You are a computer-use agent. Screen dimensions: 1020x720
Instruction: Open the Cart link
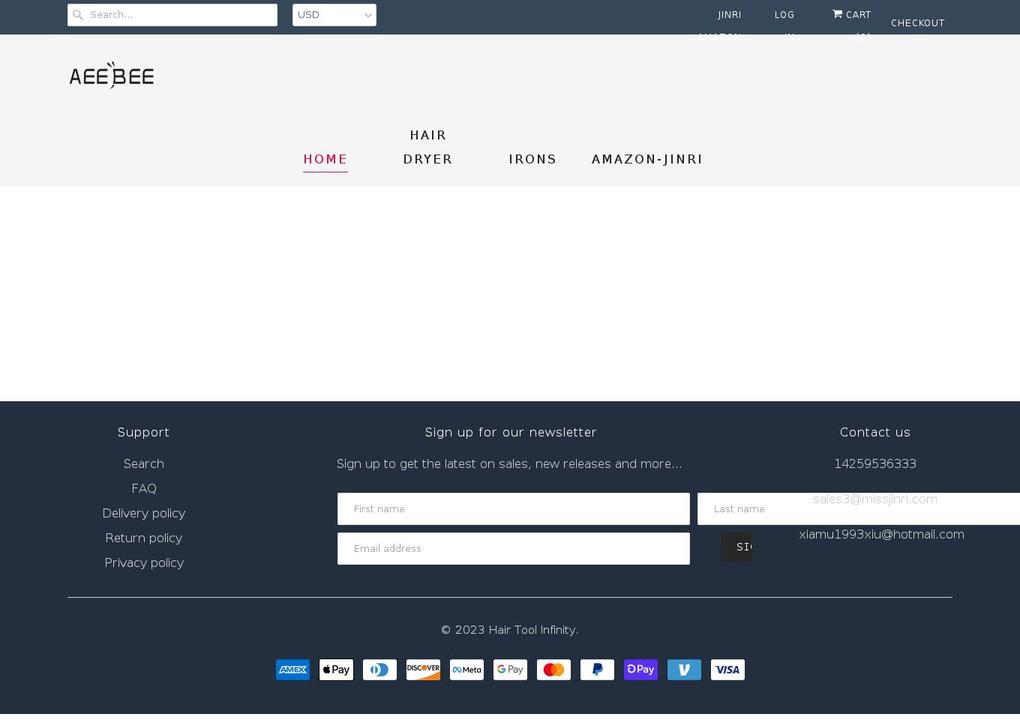(852, 15)
